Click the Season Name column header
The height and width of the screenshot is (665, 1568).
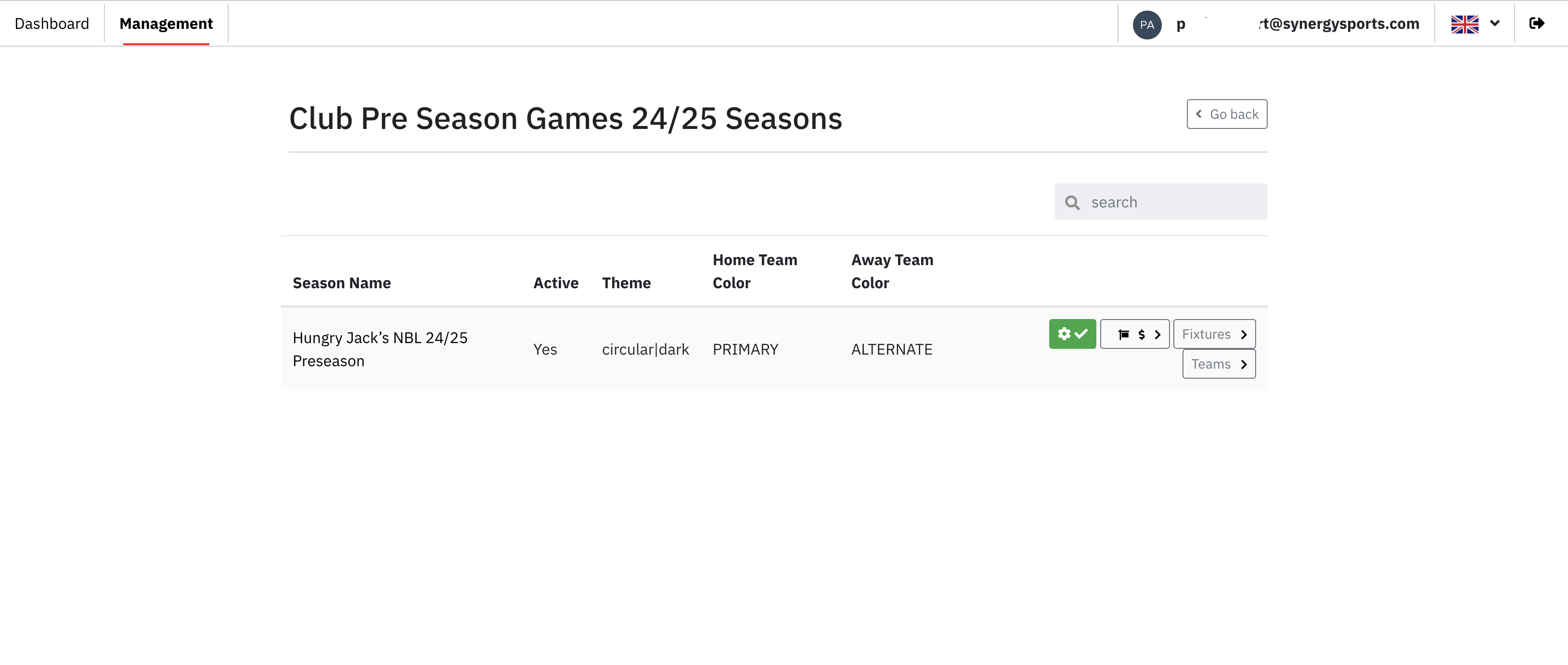click(342, 283)
